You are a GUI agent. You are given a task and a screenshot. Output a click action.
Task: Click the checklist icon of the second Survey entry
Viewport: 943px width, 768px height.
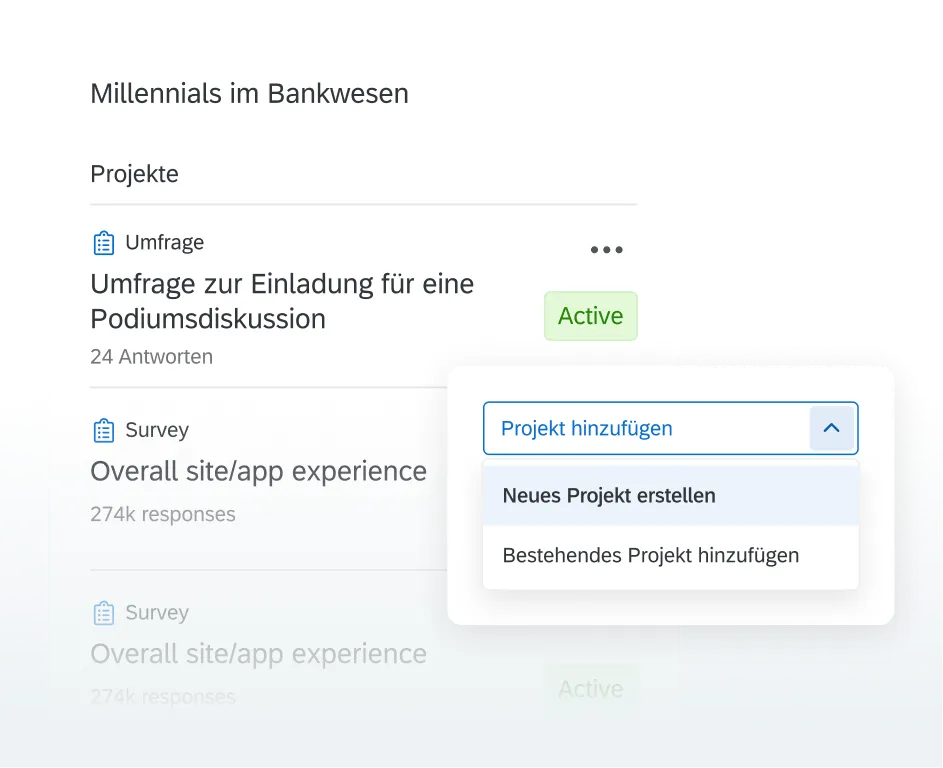pos(103,612)
